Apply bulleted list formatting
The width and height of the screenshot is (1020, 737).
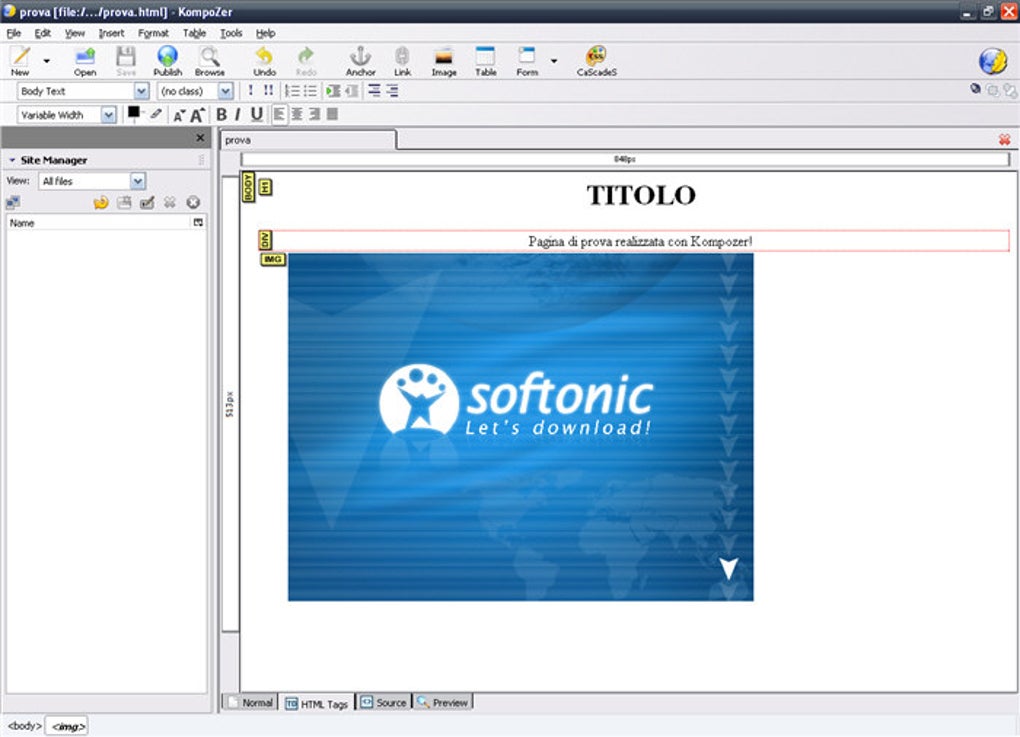point(310,91)
